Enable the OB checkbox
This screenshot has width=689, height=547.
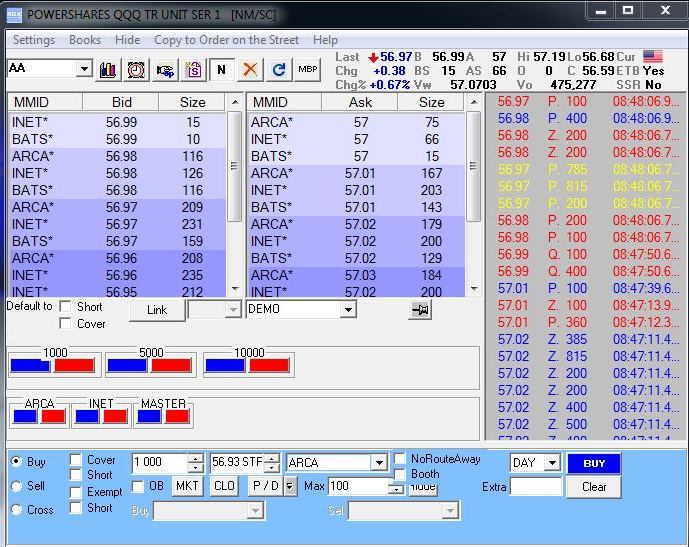138,486
